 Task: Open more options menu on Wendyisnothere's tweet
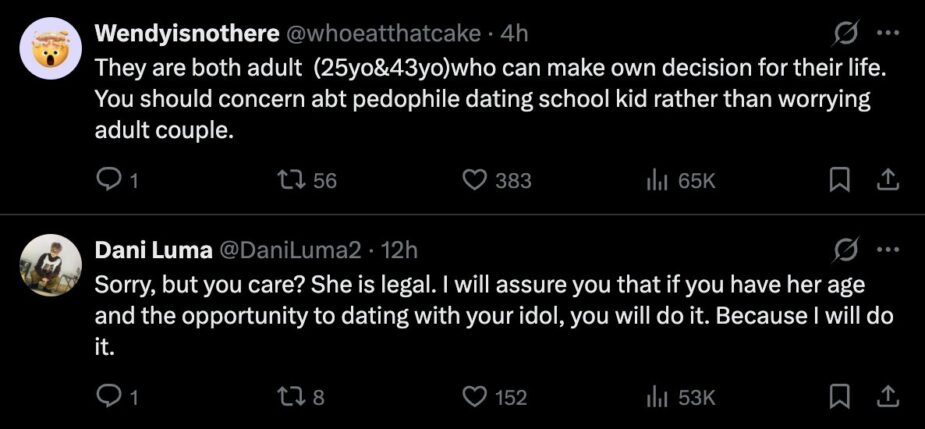click(888, 34)
